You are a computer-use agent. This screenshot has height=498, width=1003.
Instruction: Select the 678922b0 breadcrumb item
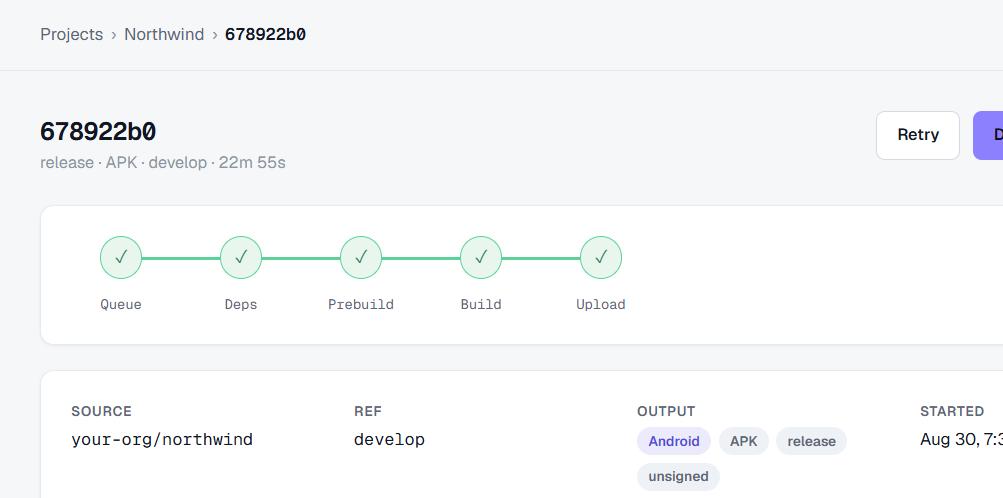pos(265,35)
